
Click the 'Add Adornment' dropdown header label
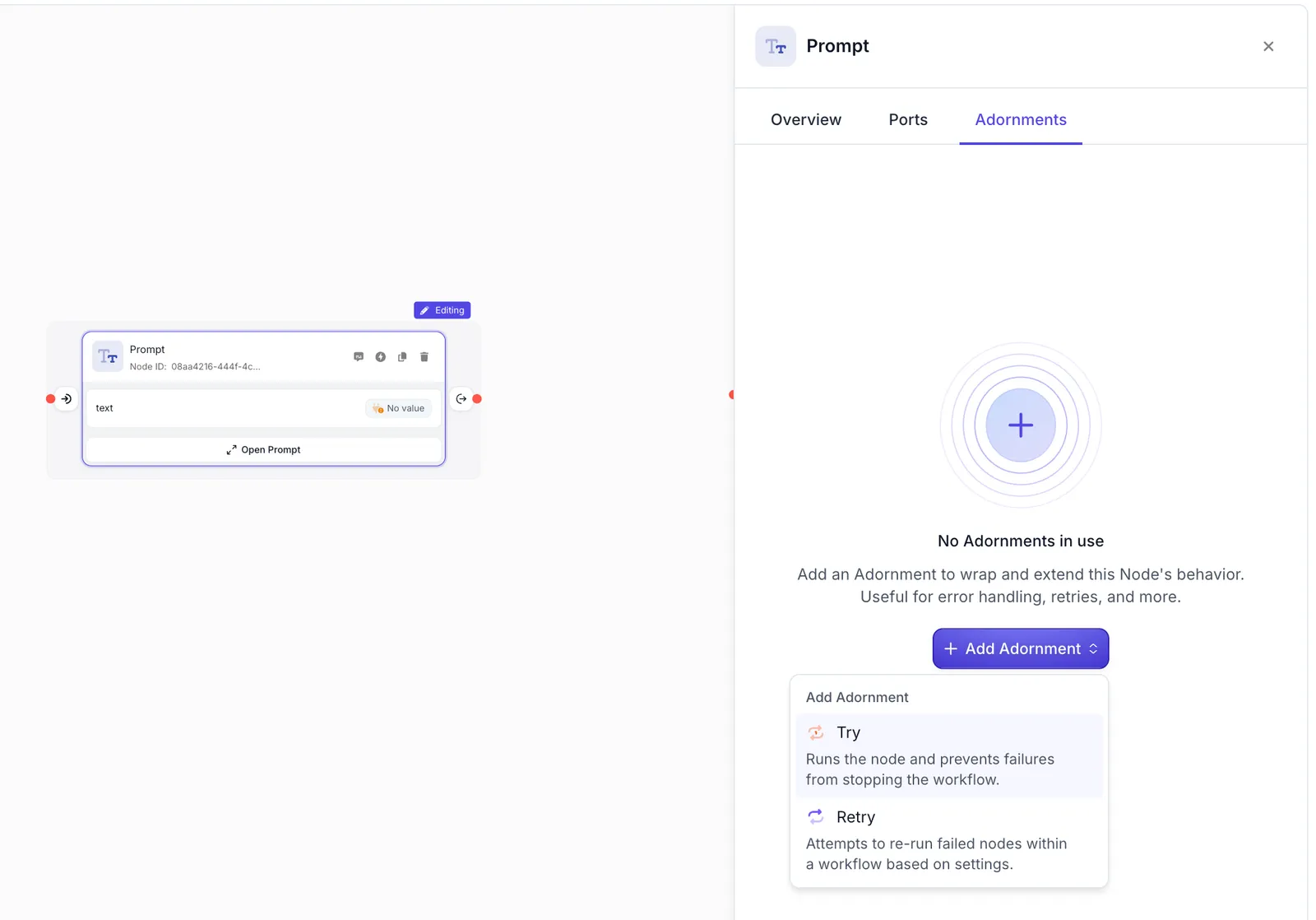point(857,697)
